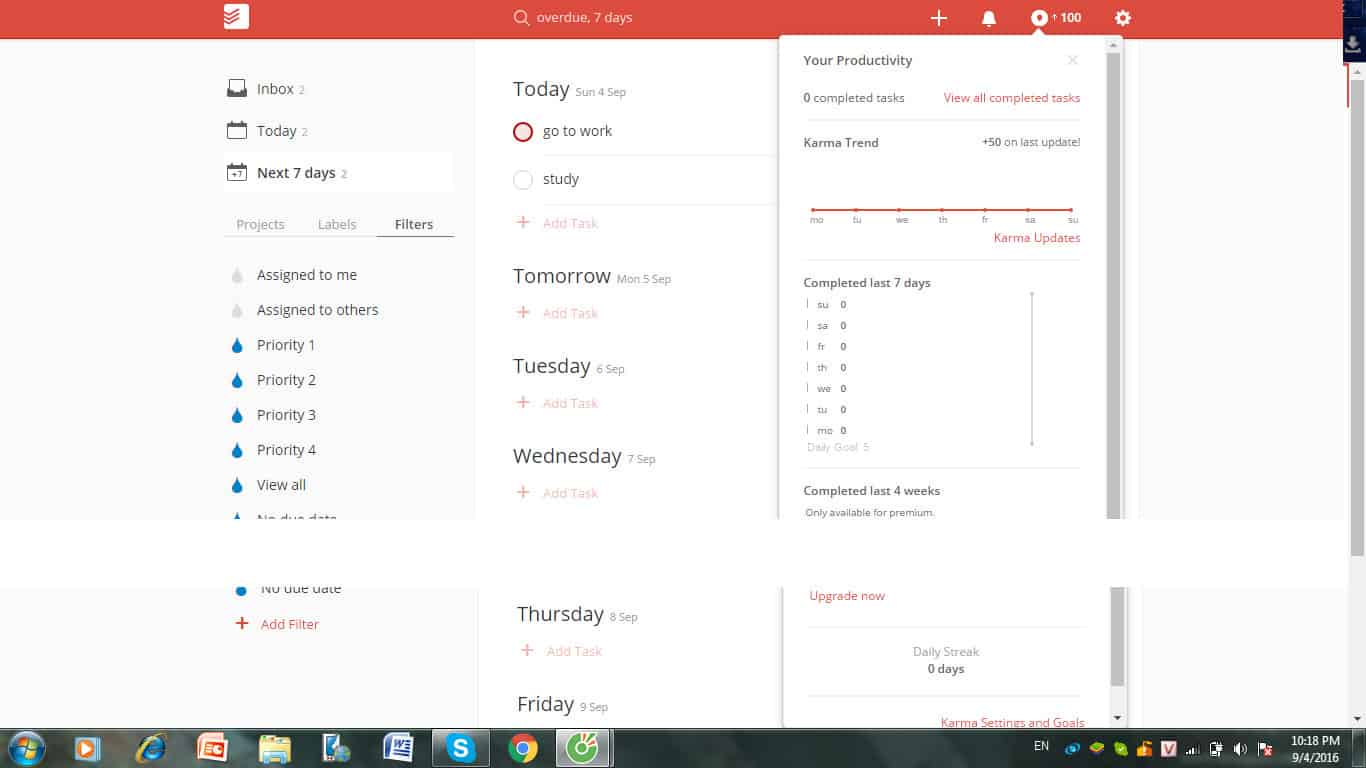Open the Karma Updates link

coord(1036,238)
